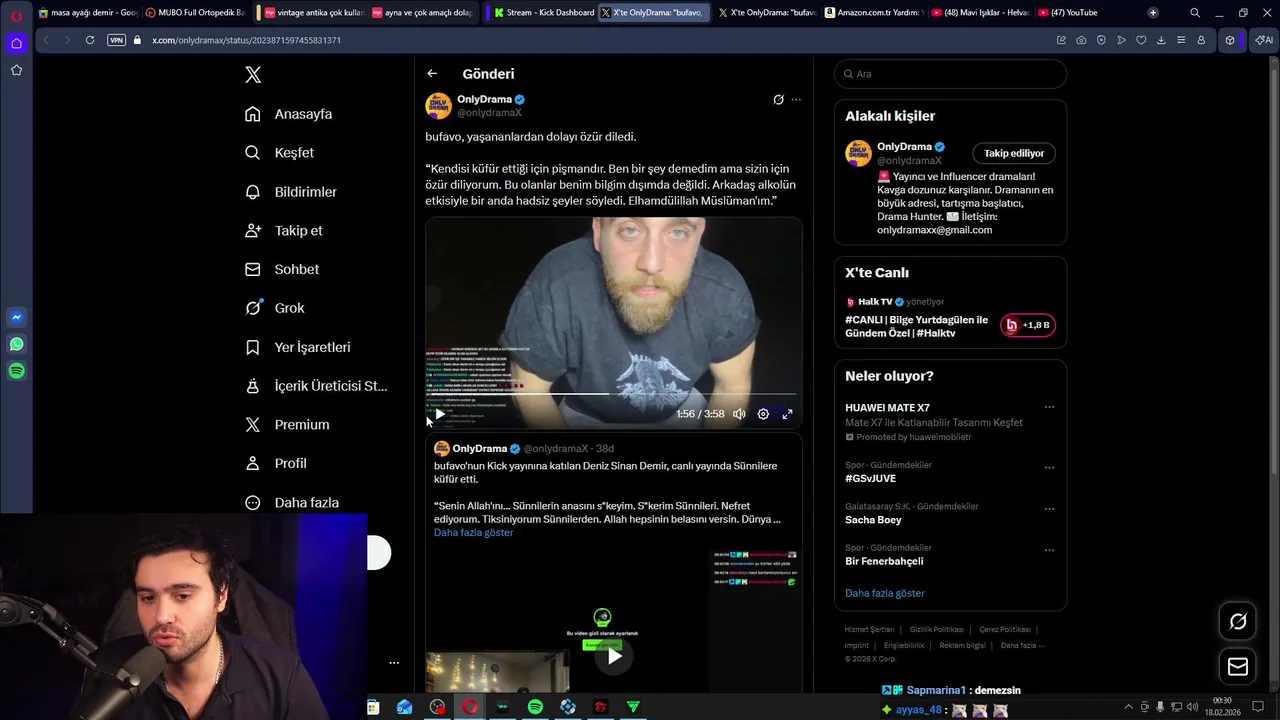
Task: Open Bildirimler notifications
Action: (x=290, y=192)
